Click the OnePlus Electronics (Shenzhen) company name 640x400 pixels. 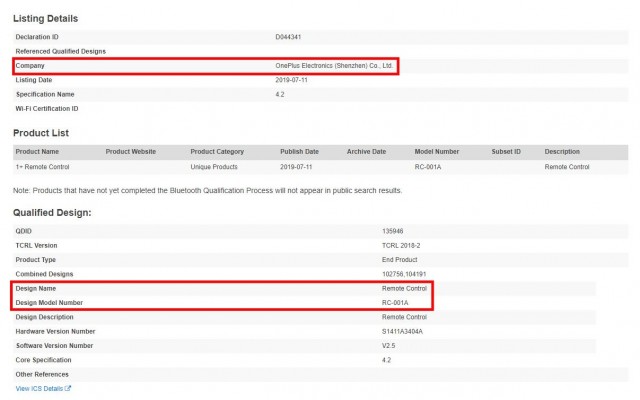click(x=334, y=65)
